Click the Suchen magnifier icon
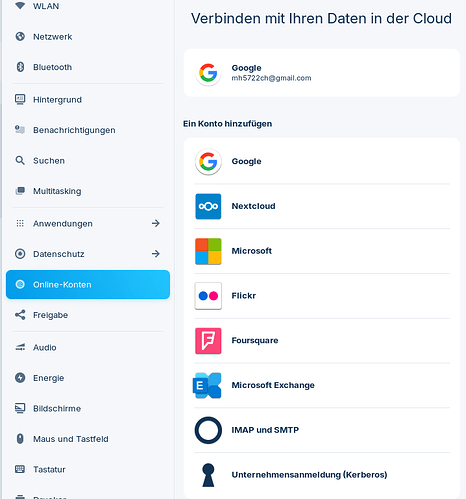The width and height of the screenshot is (466, 499). pyautogui.click(x=20, y=160)
